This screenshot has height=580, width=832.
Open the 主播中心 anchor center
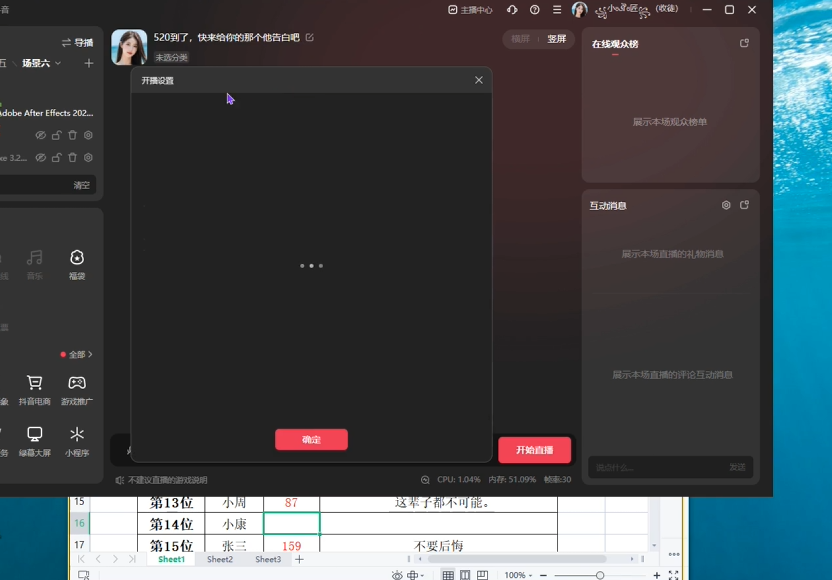pos(470,10)
